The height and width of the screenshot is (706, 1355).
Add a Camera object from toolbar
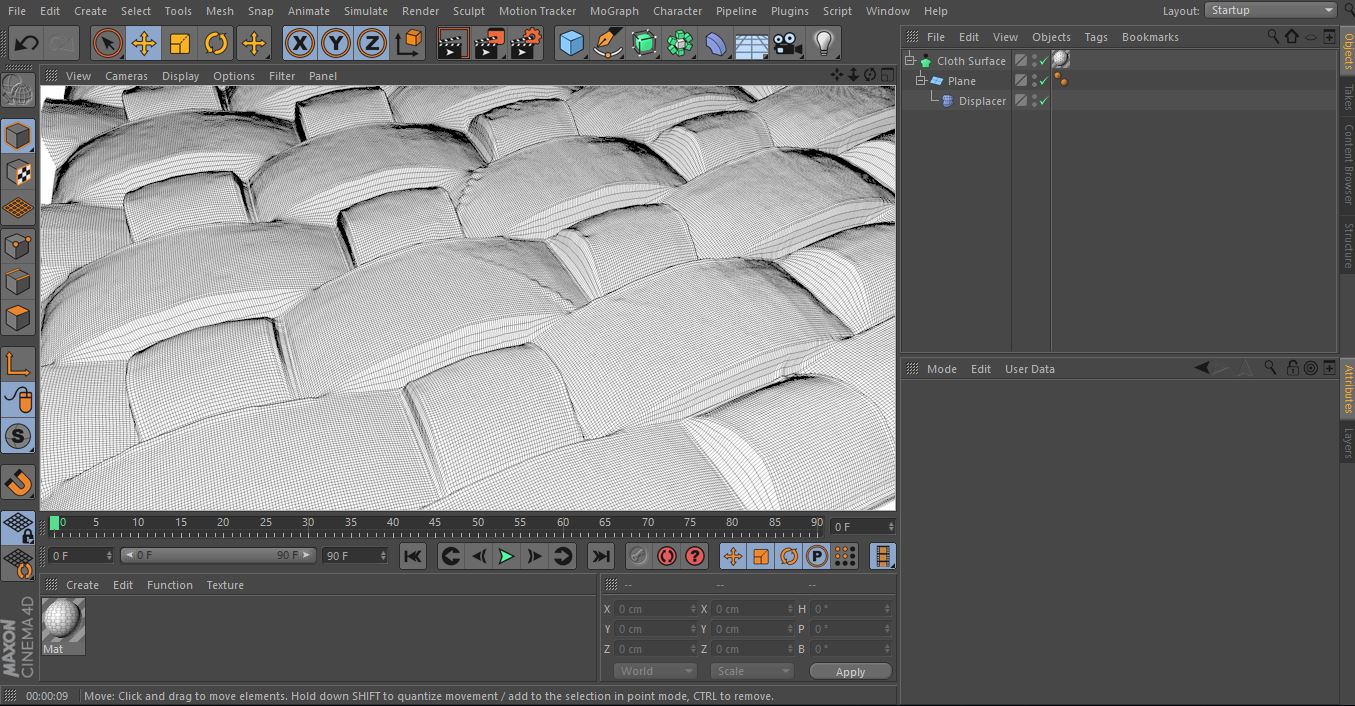point(788,44)
